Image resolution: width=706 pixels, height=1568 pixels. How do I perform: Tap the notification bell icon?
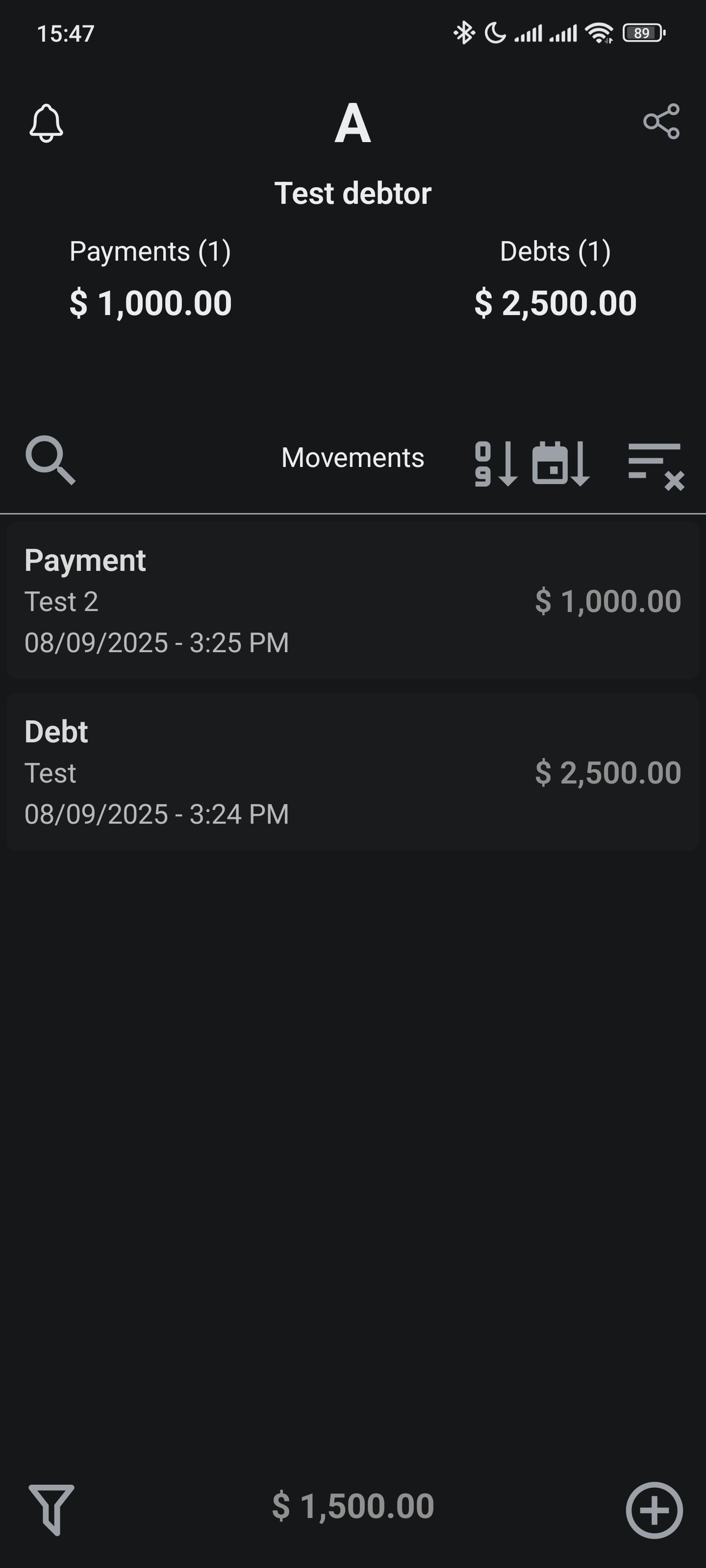click(x=46, y=123)
